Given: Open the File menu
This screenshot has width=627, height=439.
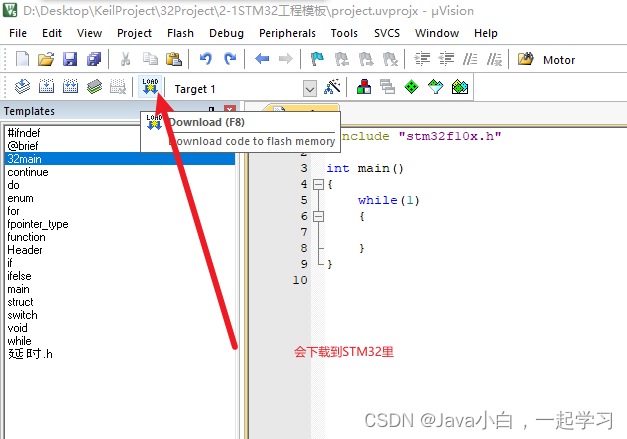Looking at the screenshot, I should coord(18,33).
